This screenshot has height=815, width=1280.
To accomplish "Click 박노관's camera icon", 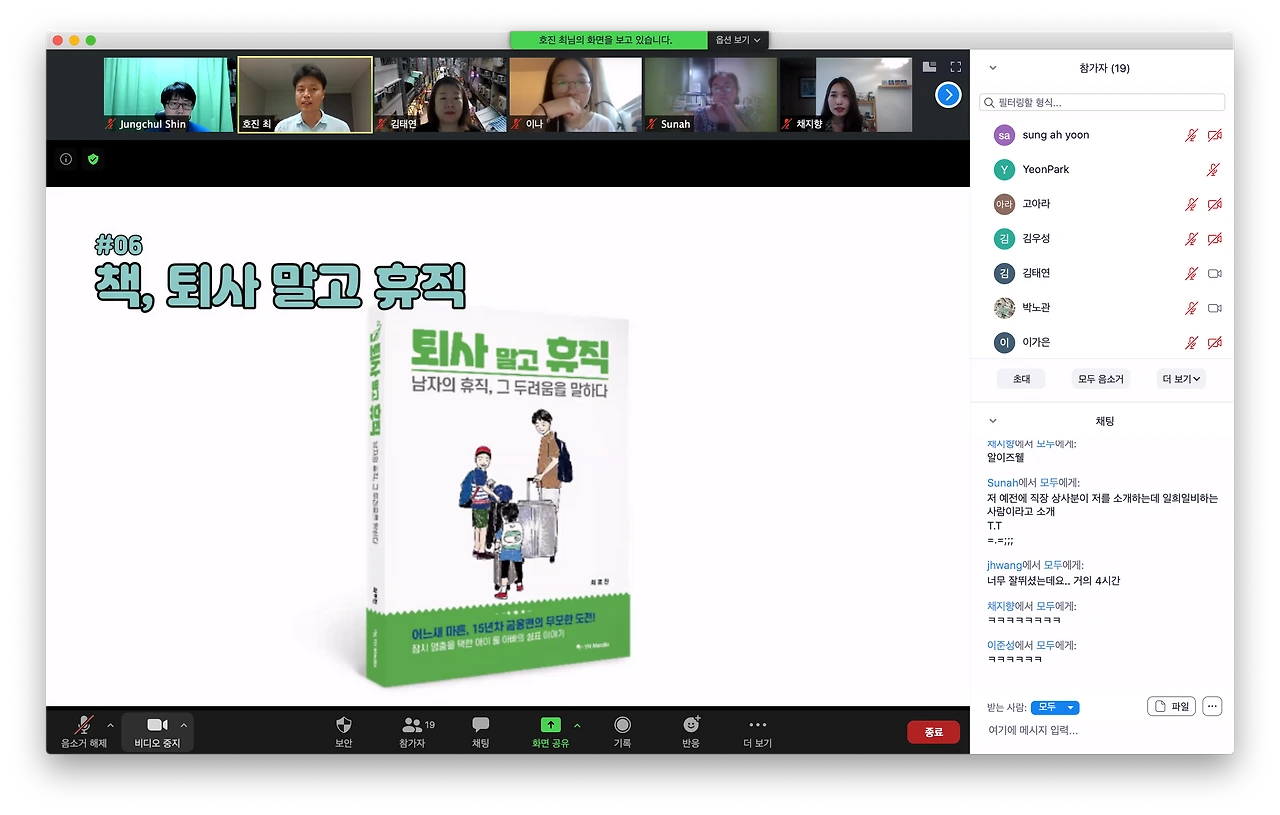I will point(1215,308).
